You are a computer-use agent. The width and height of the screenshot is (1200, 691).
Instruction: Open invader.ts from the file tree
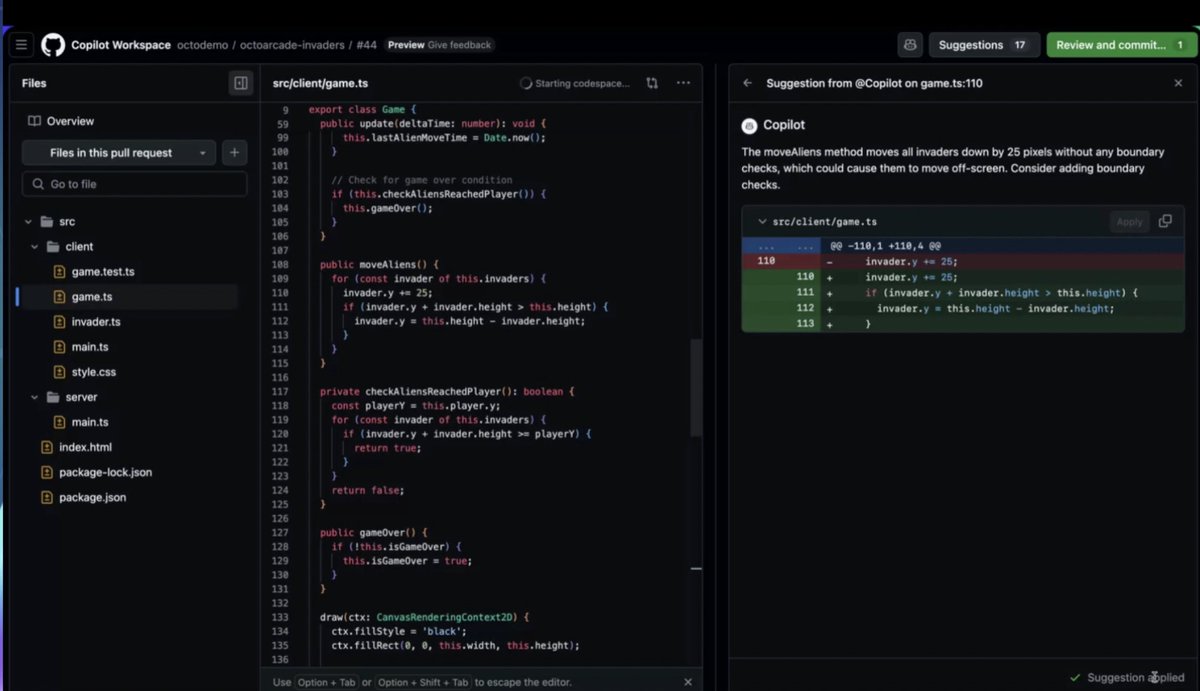point(96,322)
